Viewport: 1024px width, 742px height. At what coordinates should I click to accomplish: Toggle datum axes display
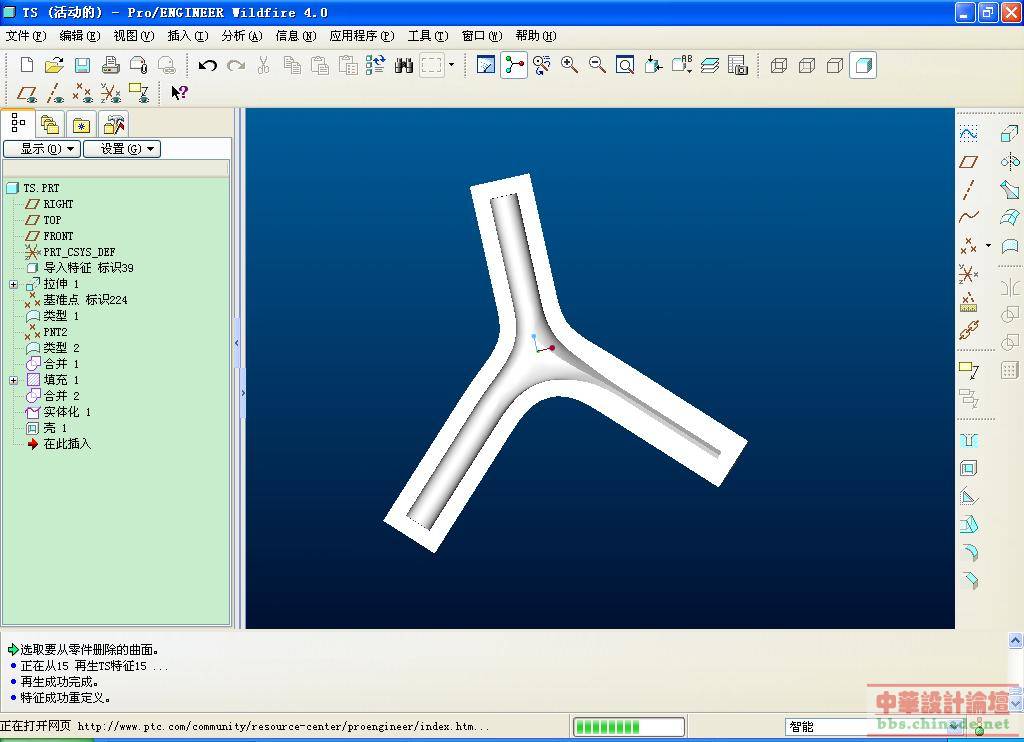point(55,93)
